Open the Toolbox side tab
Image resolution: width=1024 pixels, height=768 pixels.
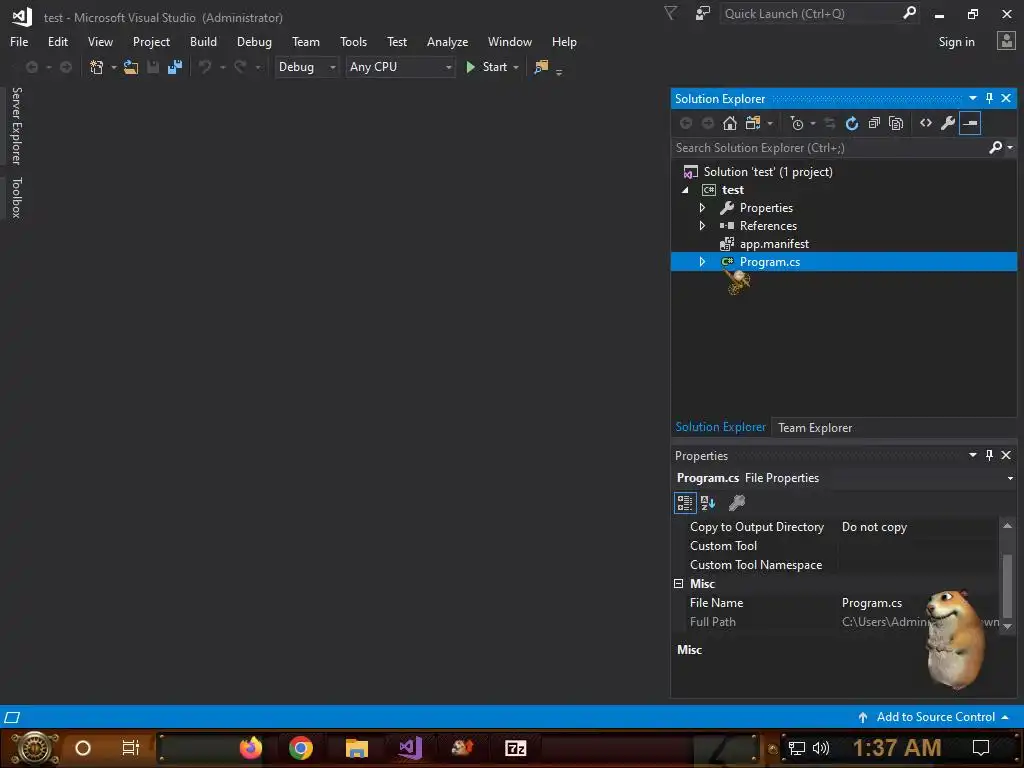click(16, 197)
